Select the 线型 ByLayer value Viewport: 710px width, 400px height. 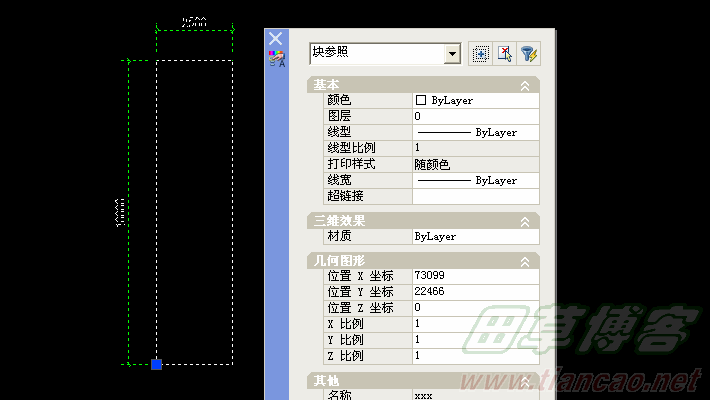[x=475, y=132]
